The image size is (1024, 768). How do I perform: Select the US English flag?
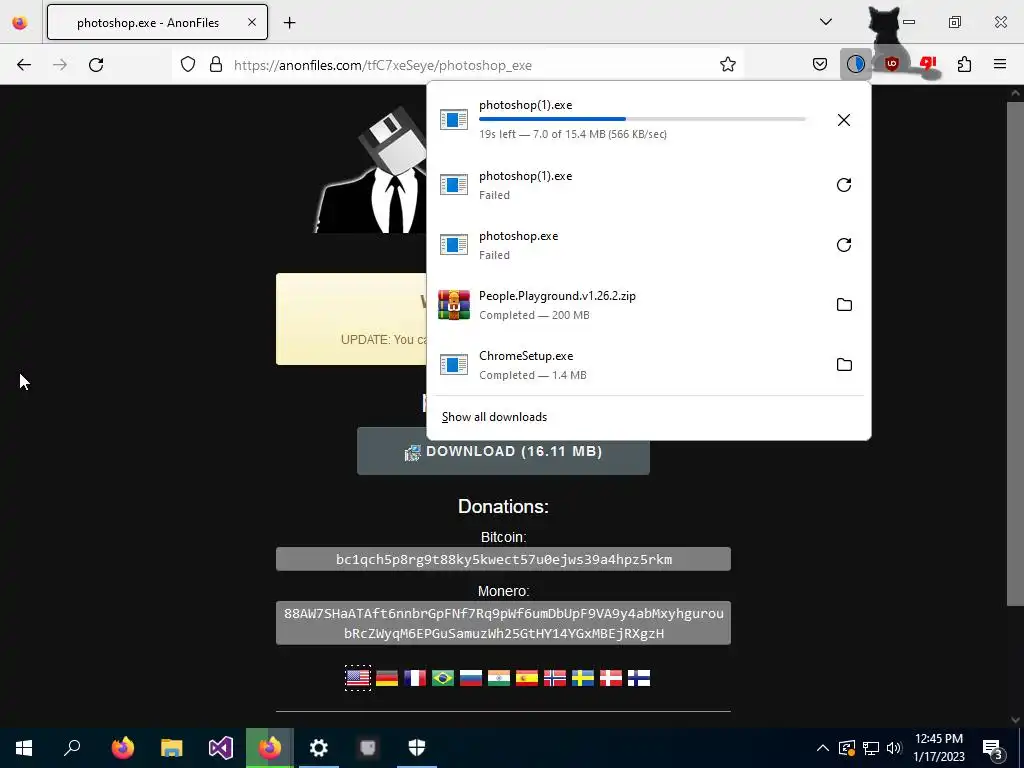coord(358,679)
